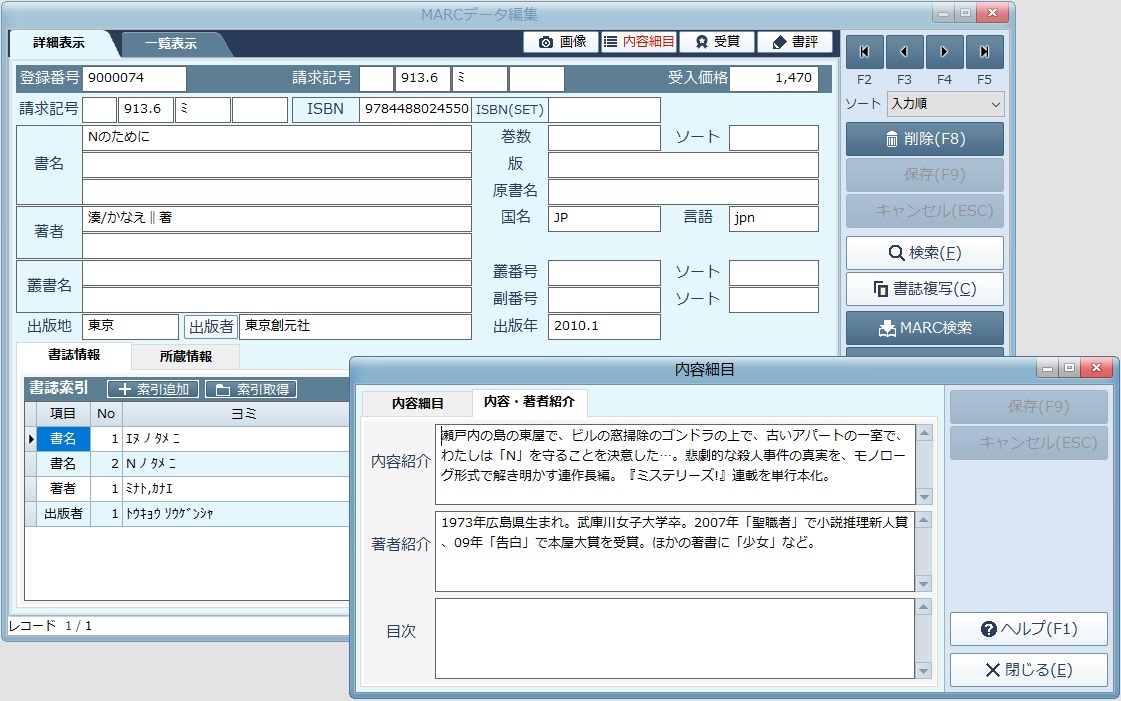Viewport: 1121px width, 701px height.
Task: Open the ソート 入力順 dropdown
Action: coord(946,104)
